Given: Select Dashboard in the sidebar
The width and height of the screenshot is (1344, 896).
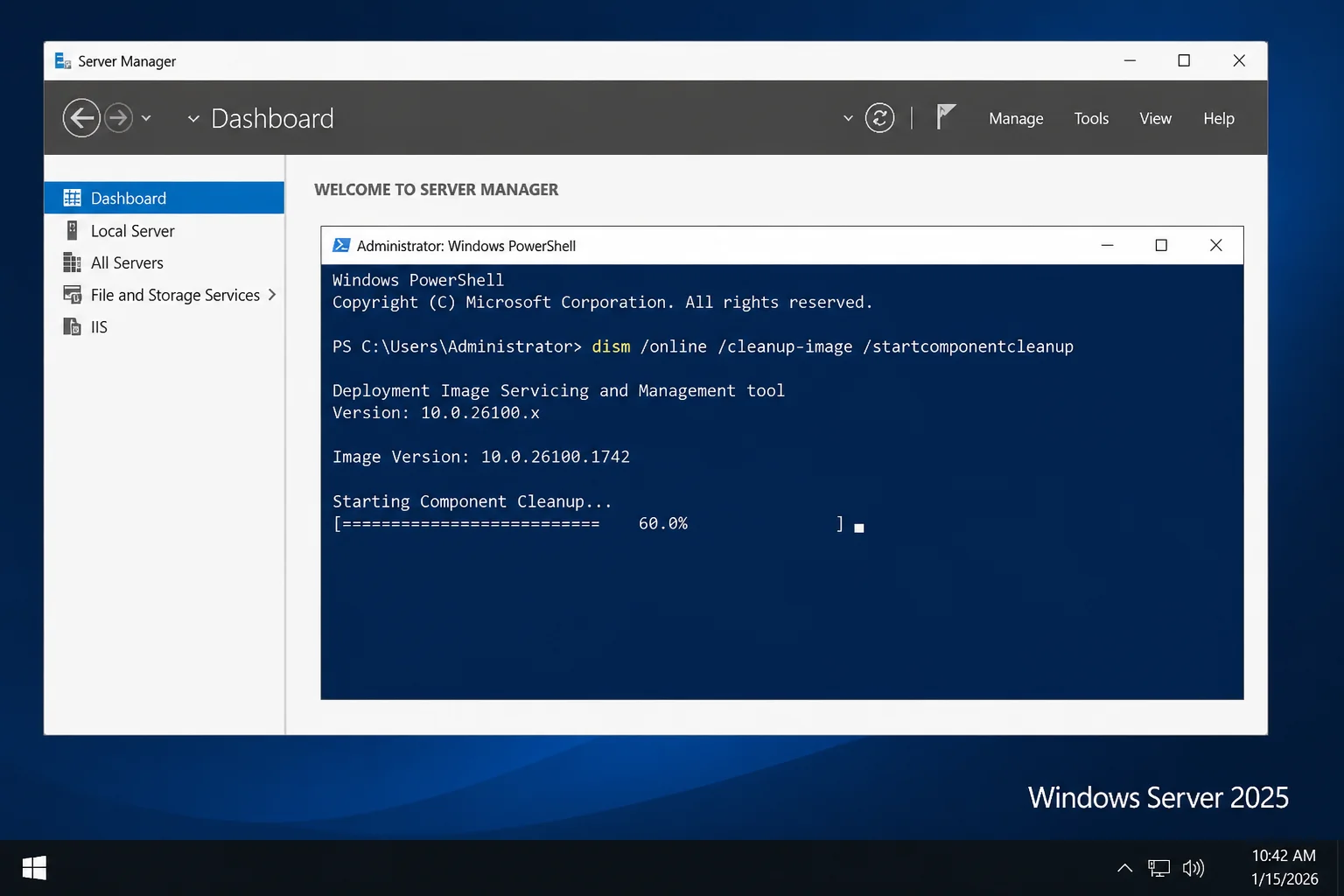Looking at the screenshot, I should coord(164,198).
